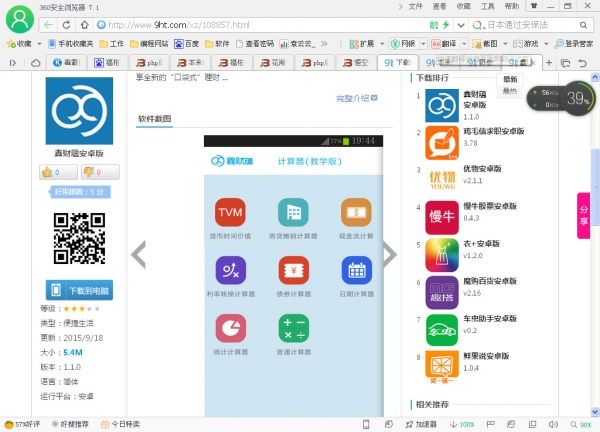Open the 工具 menu
The width and height of the screenshot is (600, 432).
coord(488,6)
